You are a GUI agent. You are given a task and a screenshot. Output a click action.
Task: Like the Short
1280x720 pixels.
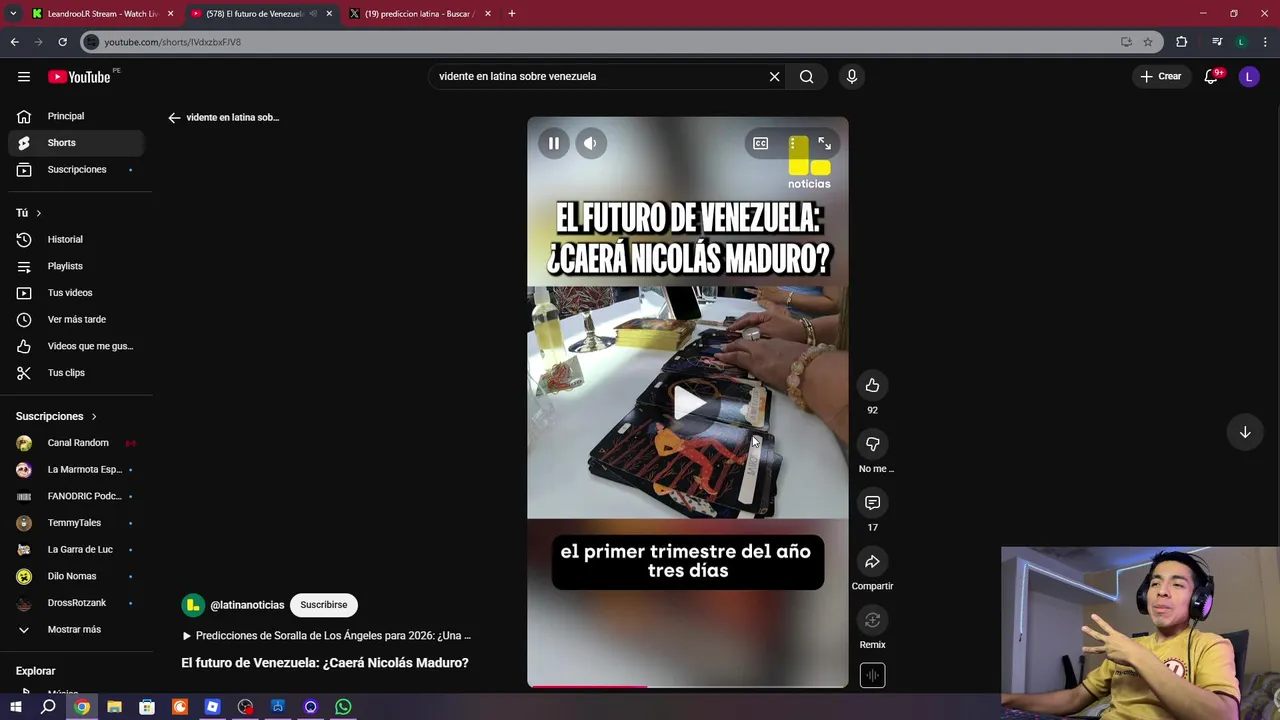point(872,385)
